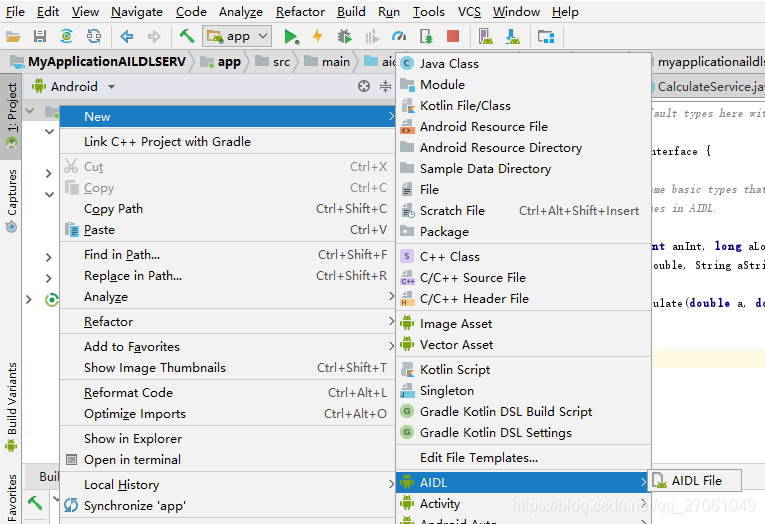Select Show in Explorer option
Viewport: 765px width, 524px height.
point(227,439)
